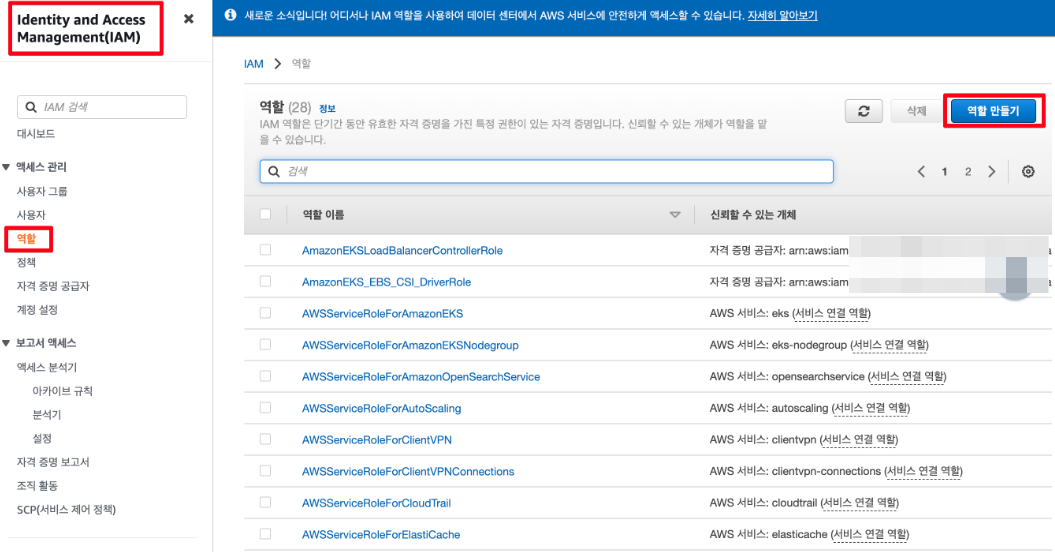Open 설정 under access analyzer

point(42,438)
